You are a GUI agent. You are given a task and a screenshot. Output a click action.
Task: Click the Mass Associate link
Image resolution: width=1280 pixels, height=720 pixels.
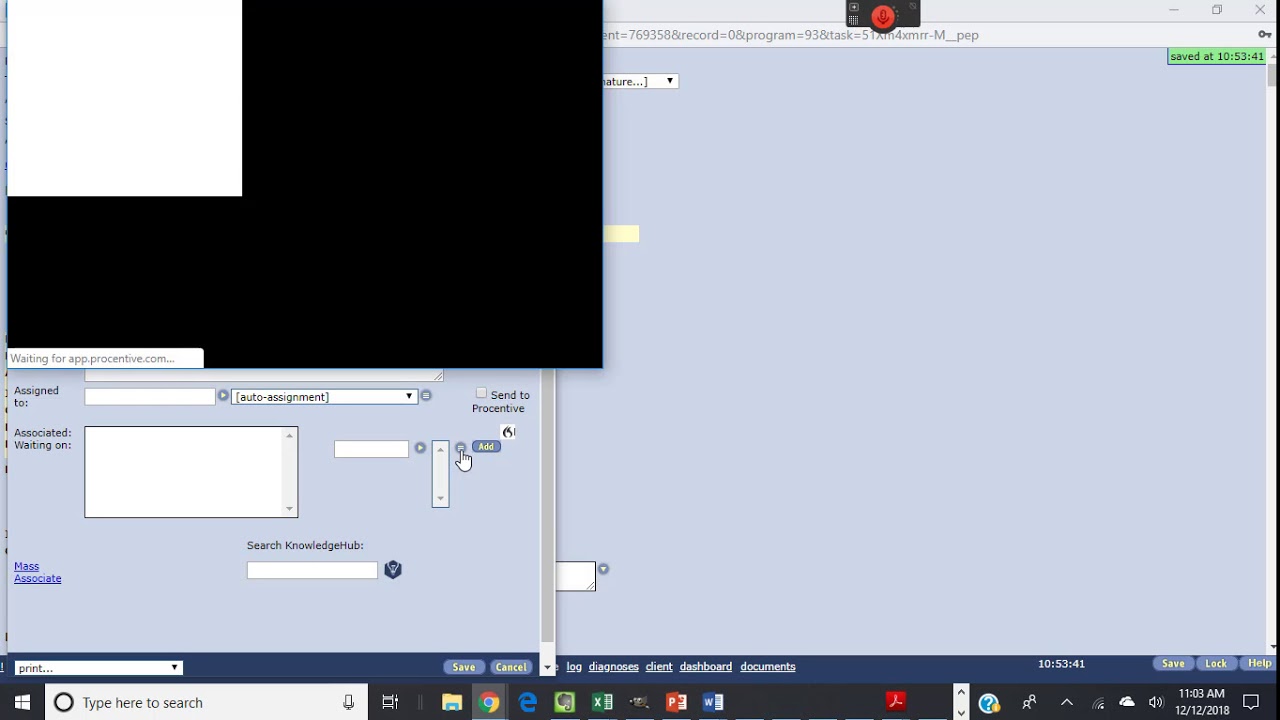37,572
